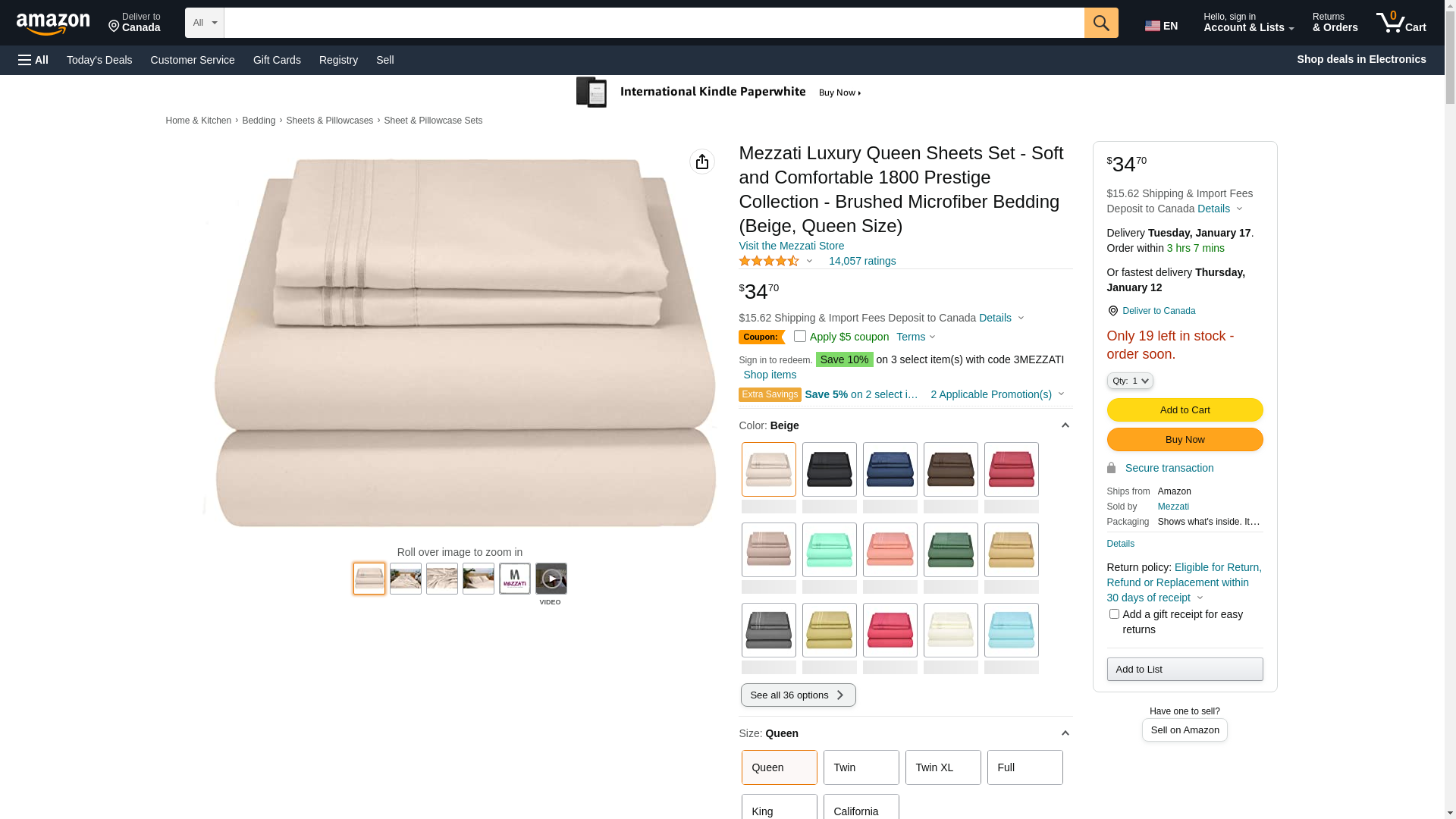Click the Amazon logo
The image size is (1456, 819).
pos(53,24)
